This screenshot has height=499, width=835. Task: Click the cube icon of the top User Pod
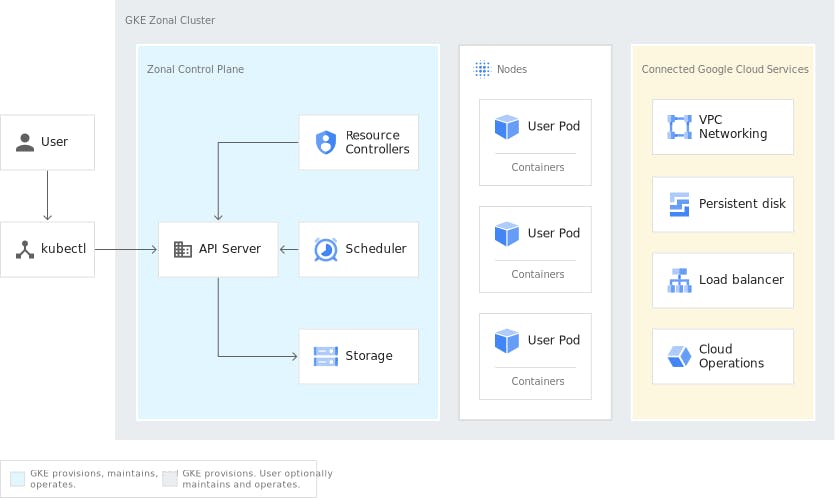pos(506,127)
